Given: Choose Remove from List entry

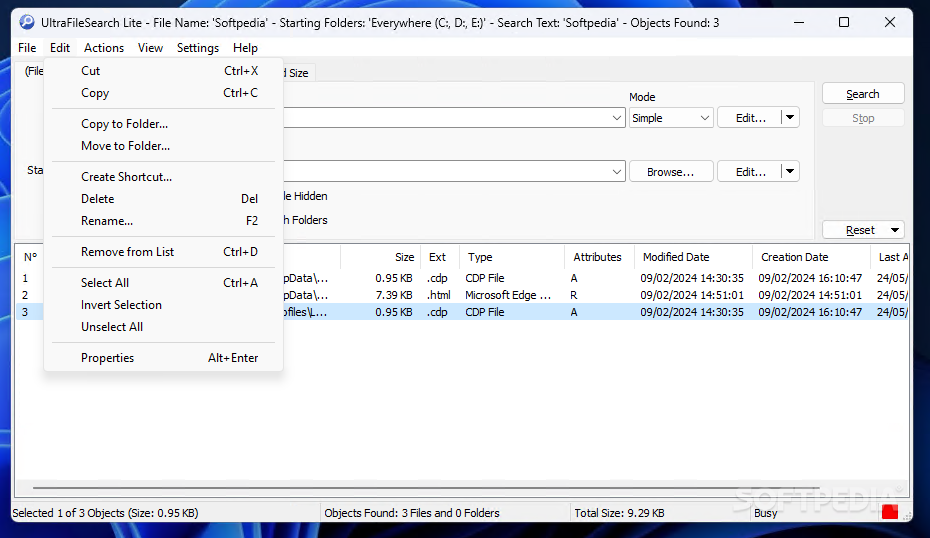Looking at the screenshot, I should click(x=163, y=252).
